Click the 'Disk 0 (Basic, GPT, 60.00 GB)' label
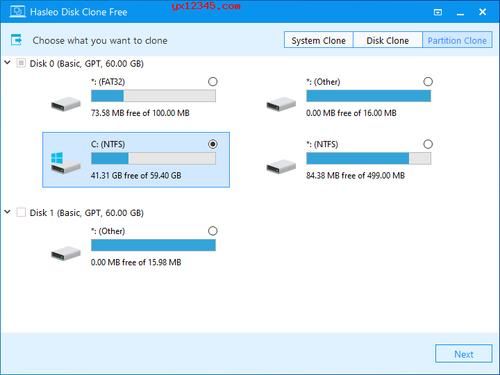Image resolution: width=500 pixels, height=375 pixels. [x=87, y=63]
